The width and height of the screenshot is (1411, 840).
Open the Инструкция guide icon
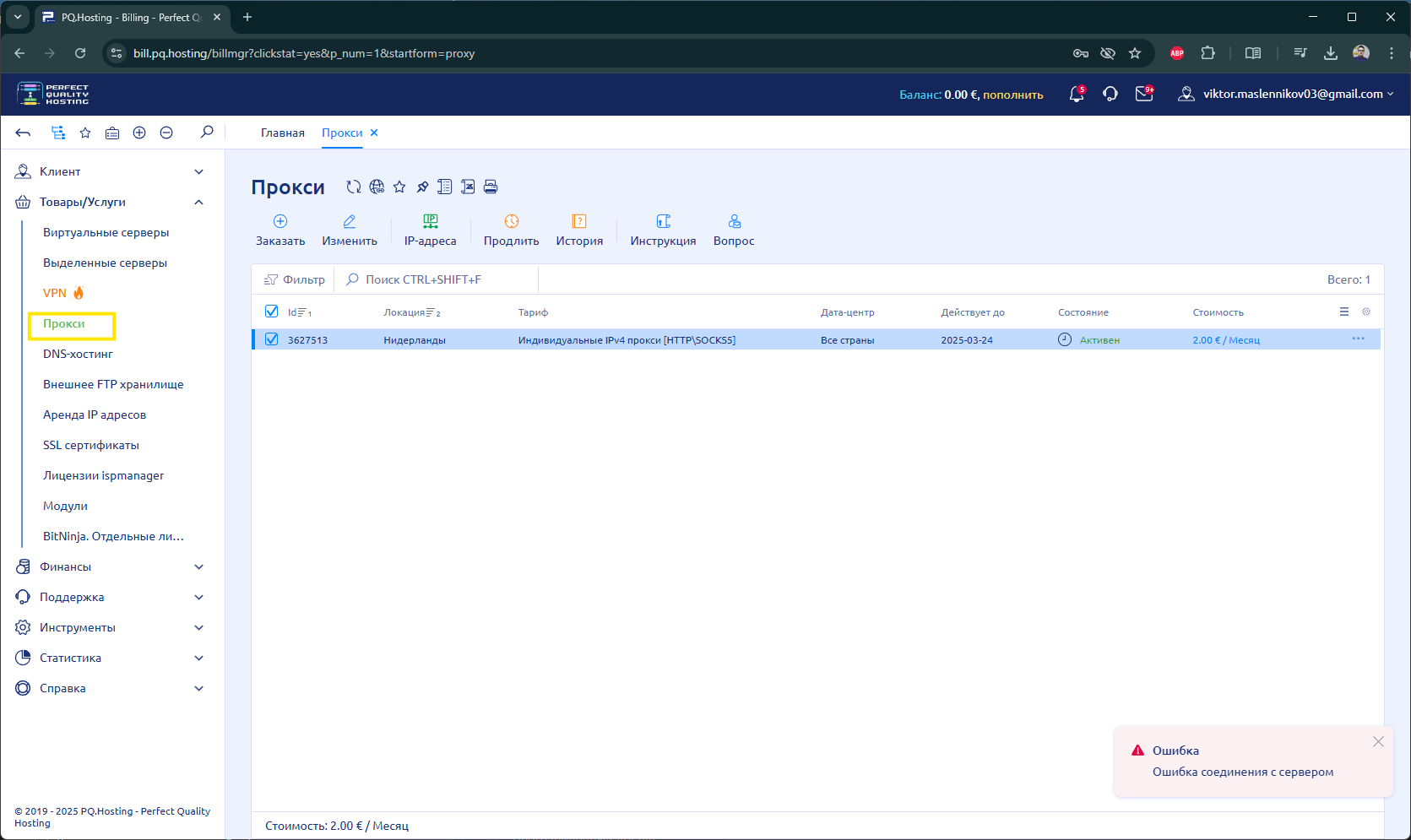coord(663,221)
